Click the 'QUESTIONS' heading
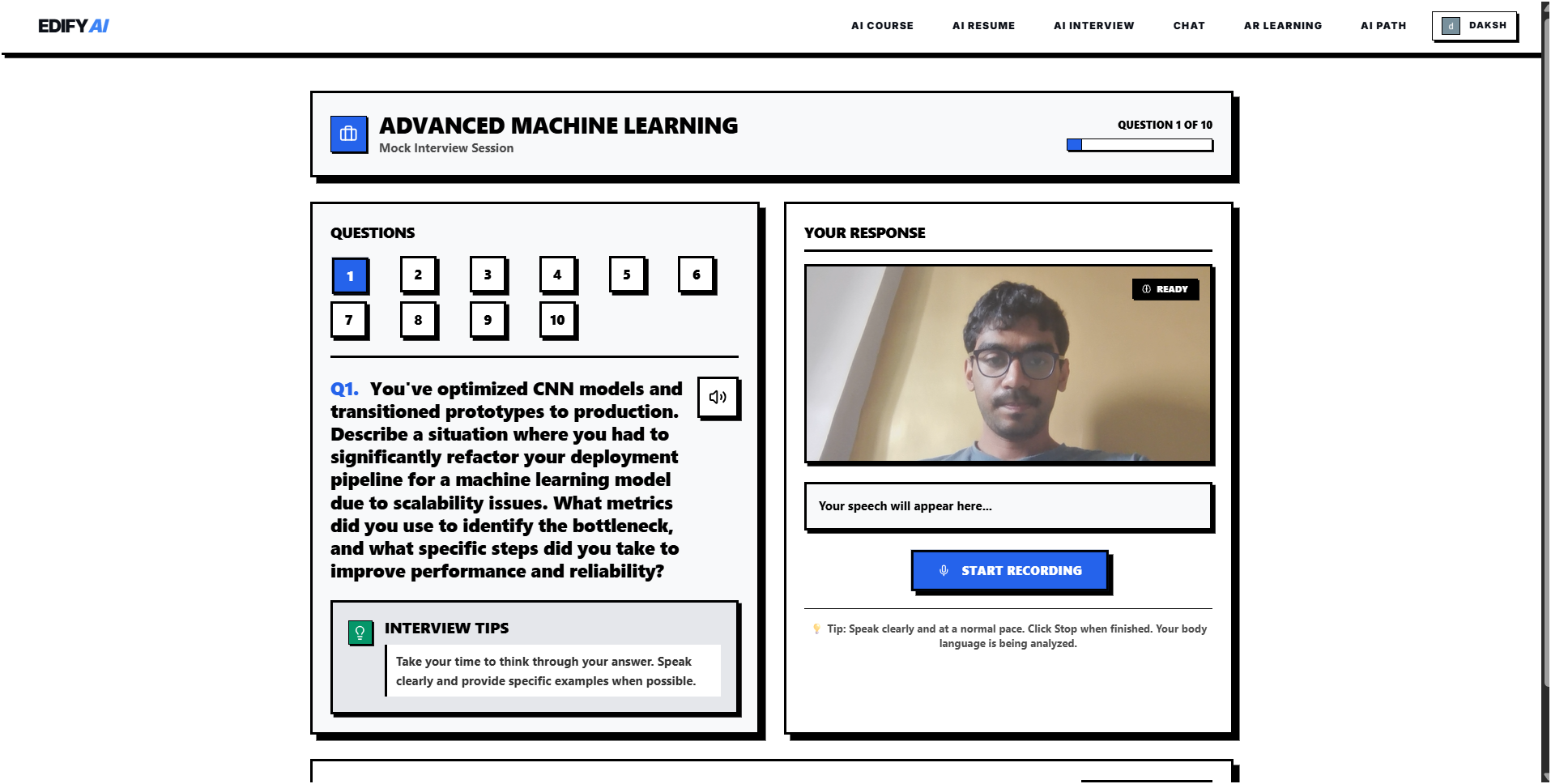The image size is (1551, 784). 373,233
